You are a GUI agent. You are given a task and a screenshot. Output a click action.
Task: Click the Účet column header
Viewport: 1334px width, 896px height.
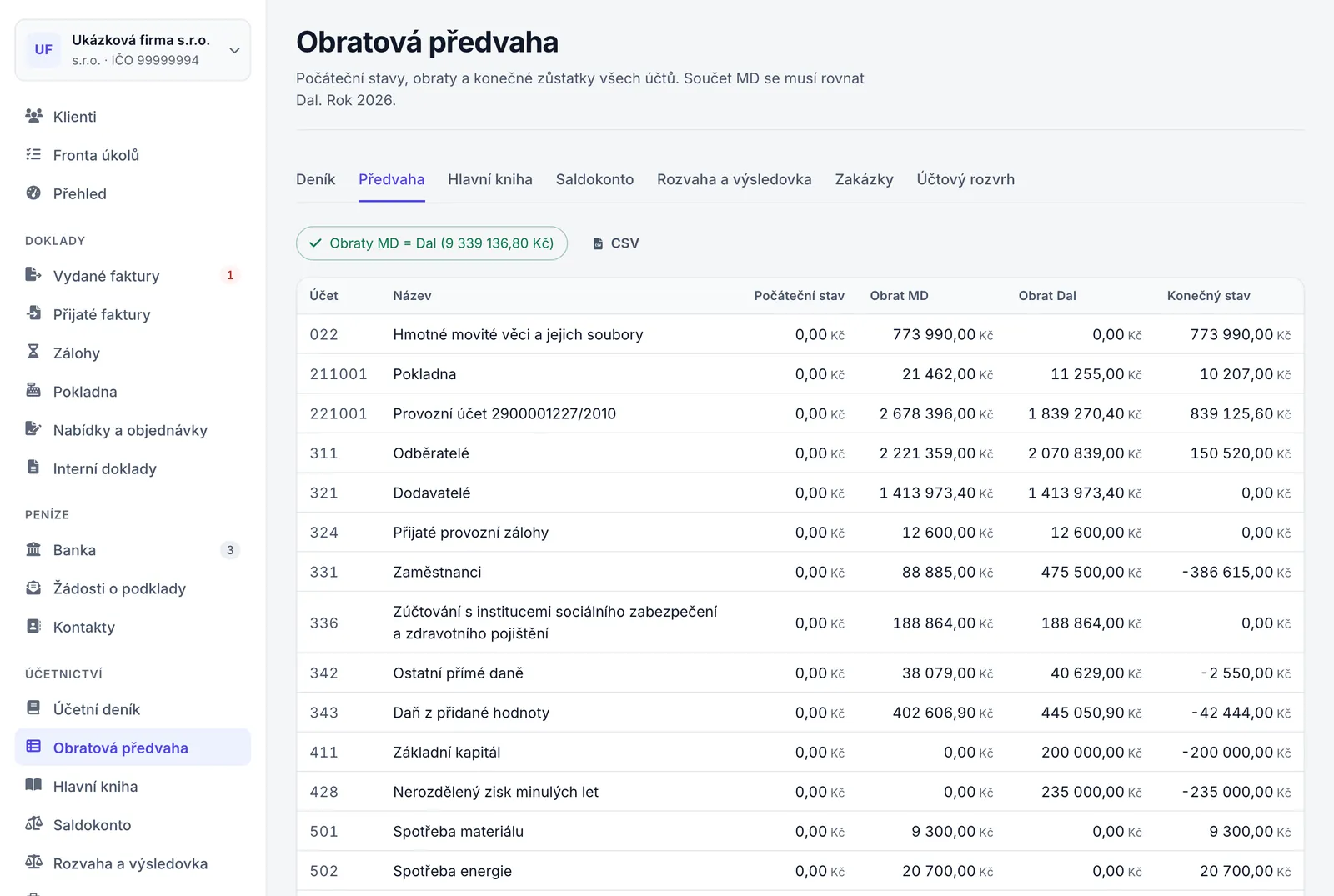[323, 296]
